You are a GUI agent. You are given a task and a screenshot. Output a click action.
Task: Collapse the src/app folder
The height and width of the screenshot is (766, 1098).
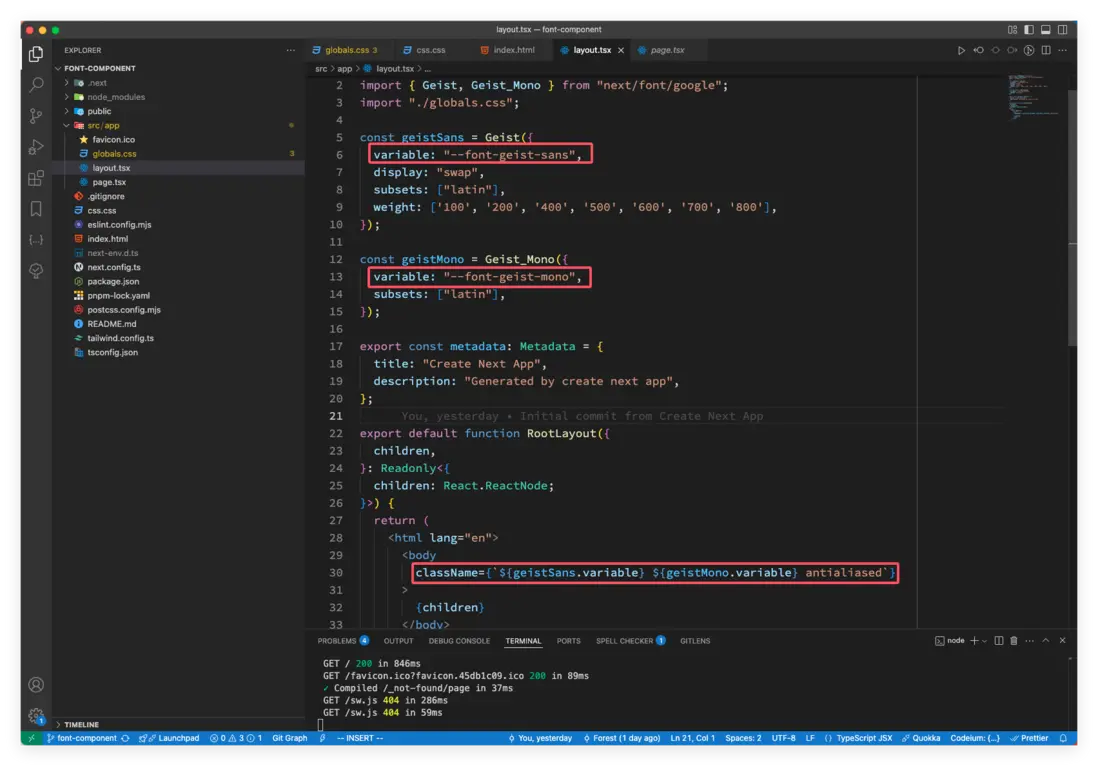[x=103, y=126]
